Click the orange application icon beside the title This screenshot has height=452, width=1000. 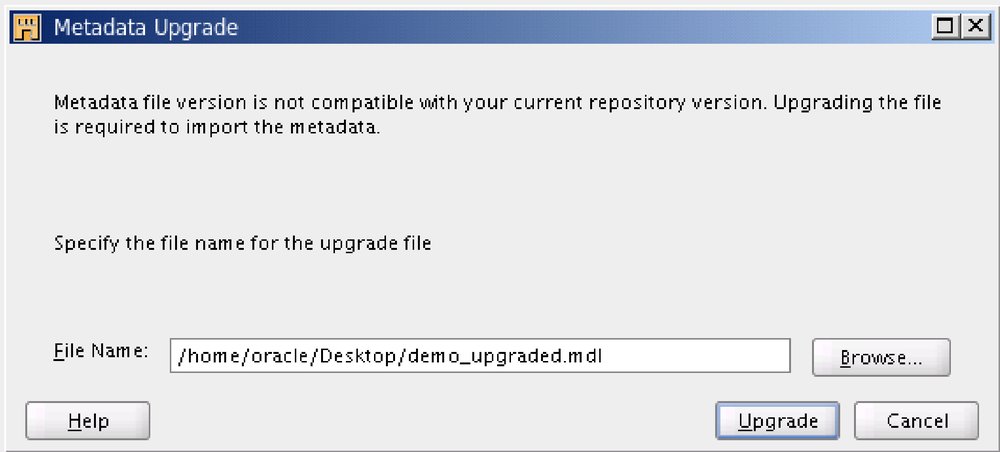click(27, 27)
